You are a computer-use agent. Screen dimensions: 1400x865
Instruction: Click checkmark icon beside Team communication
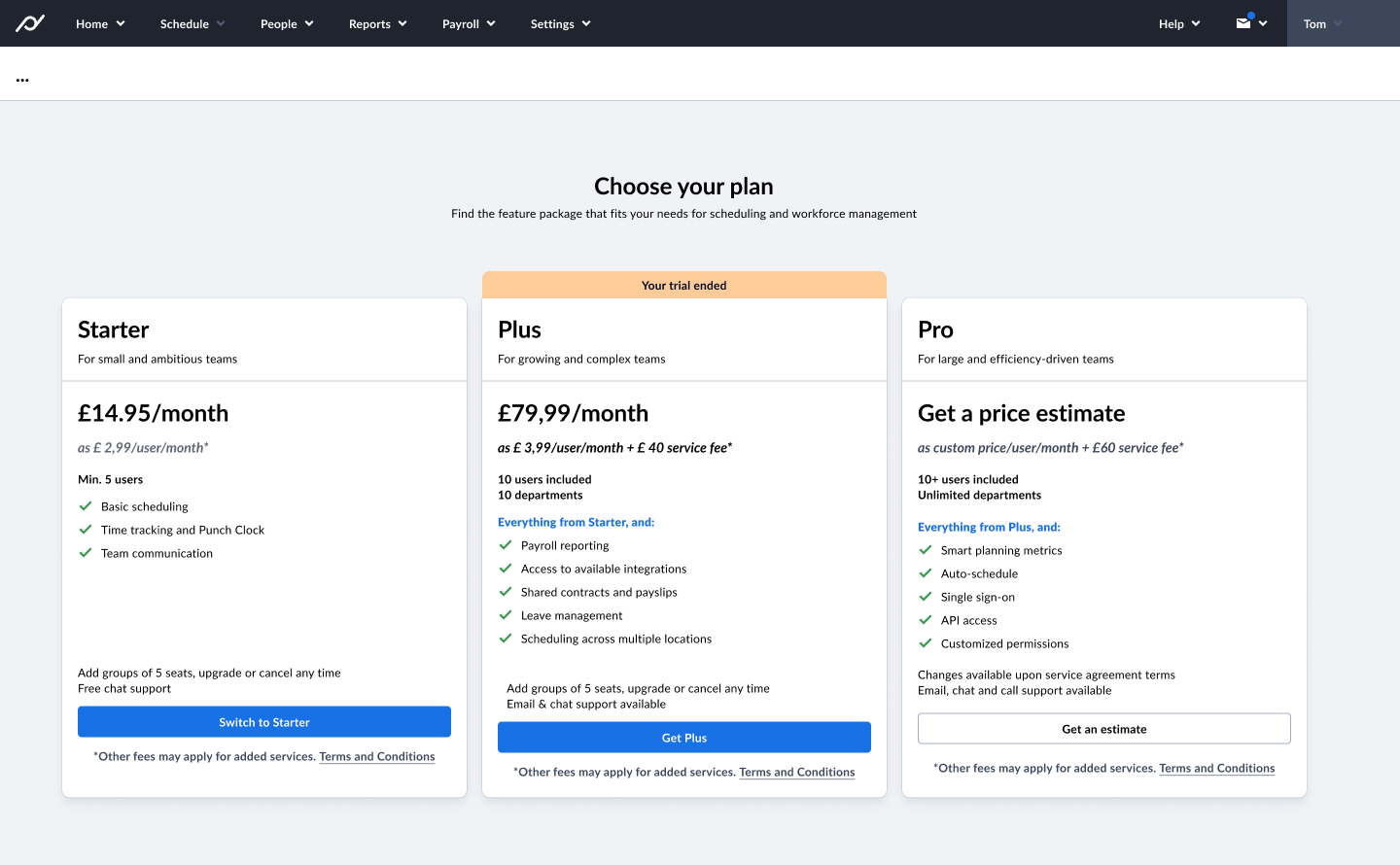tap(86, 553)
